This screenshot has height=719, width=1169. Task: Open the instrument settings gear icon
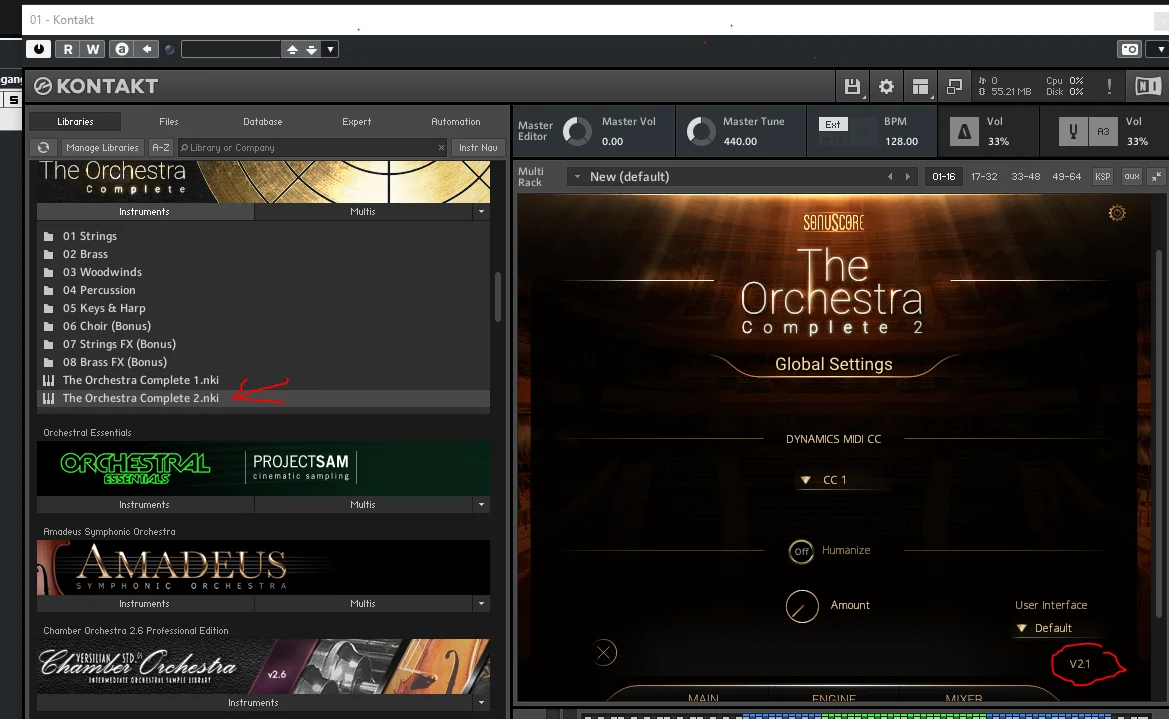point(1117,213)
